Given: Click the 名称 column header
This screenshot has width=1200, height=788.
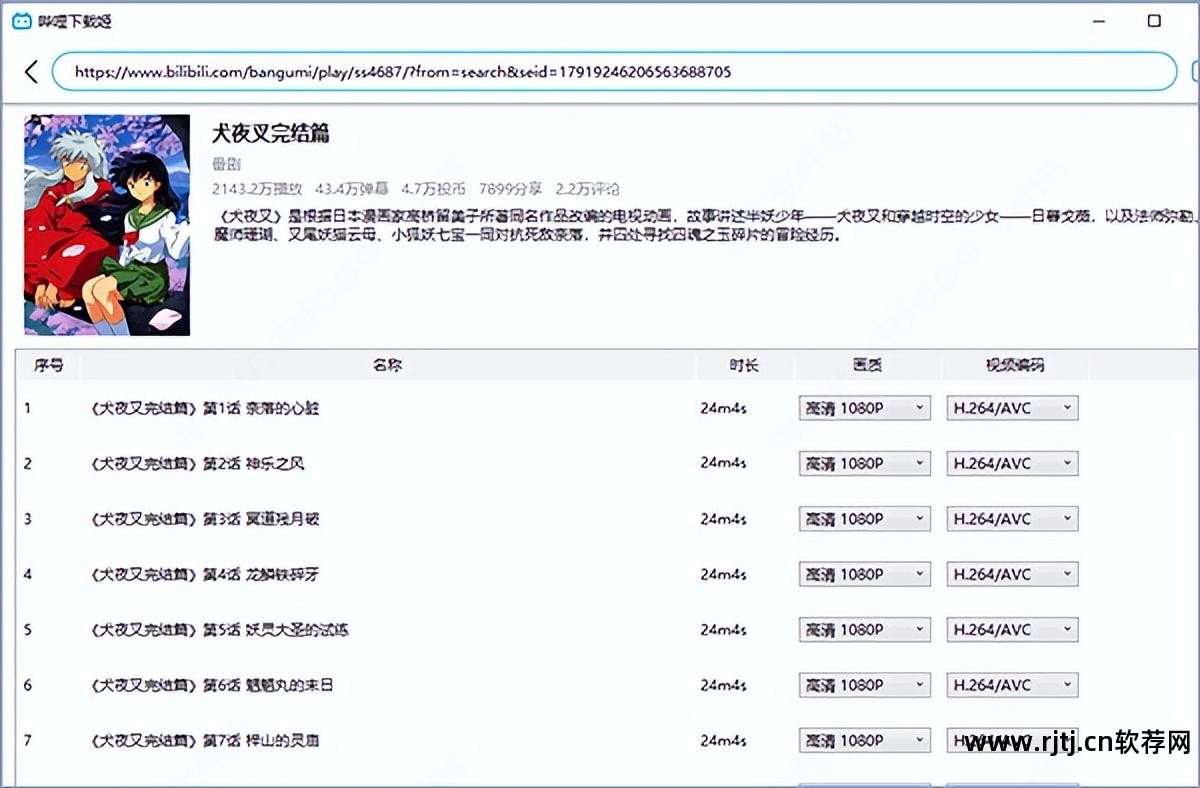Looking at the screenshot, I should click(x=387, y=366).
